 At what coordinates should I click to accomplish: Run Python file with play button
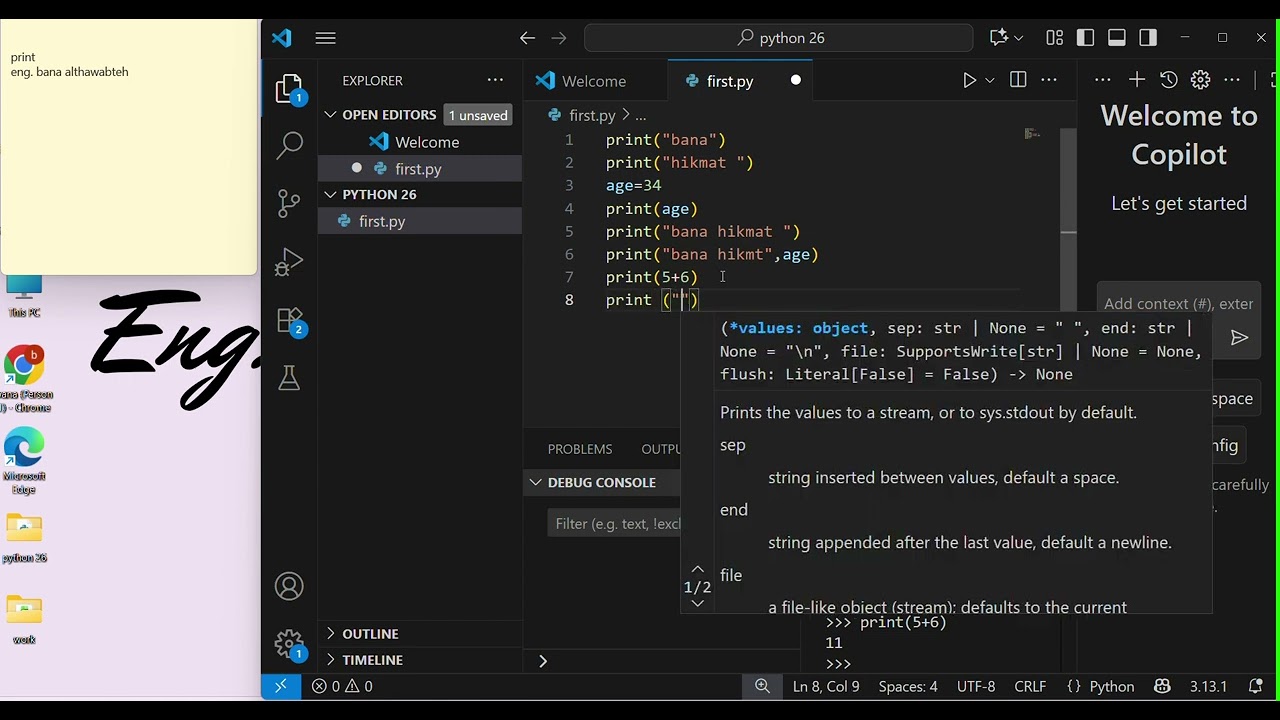click(969, 80)
